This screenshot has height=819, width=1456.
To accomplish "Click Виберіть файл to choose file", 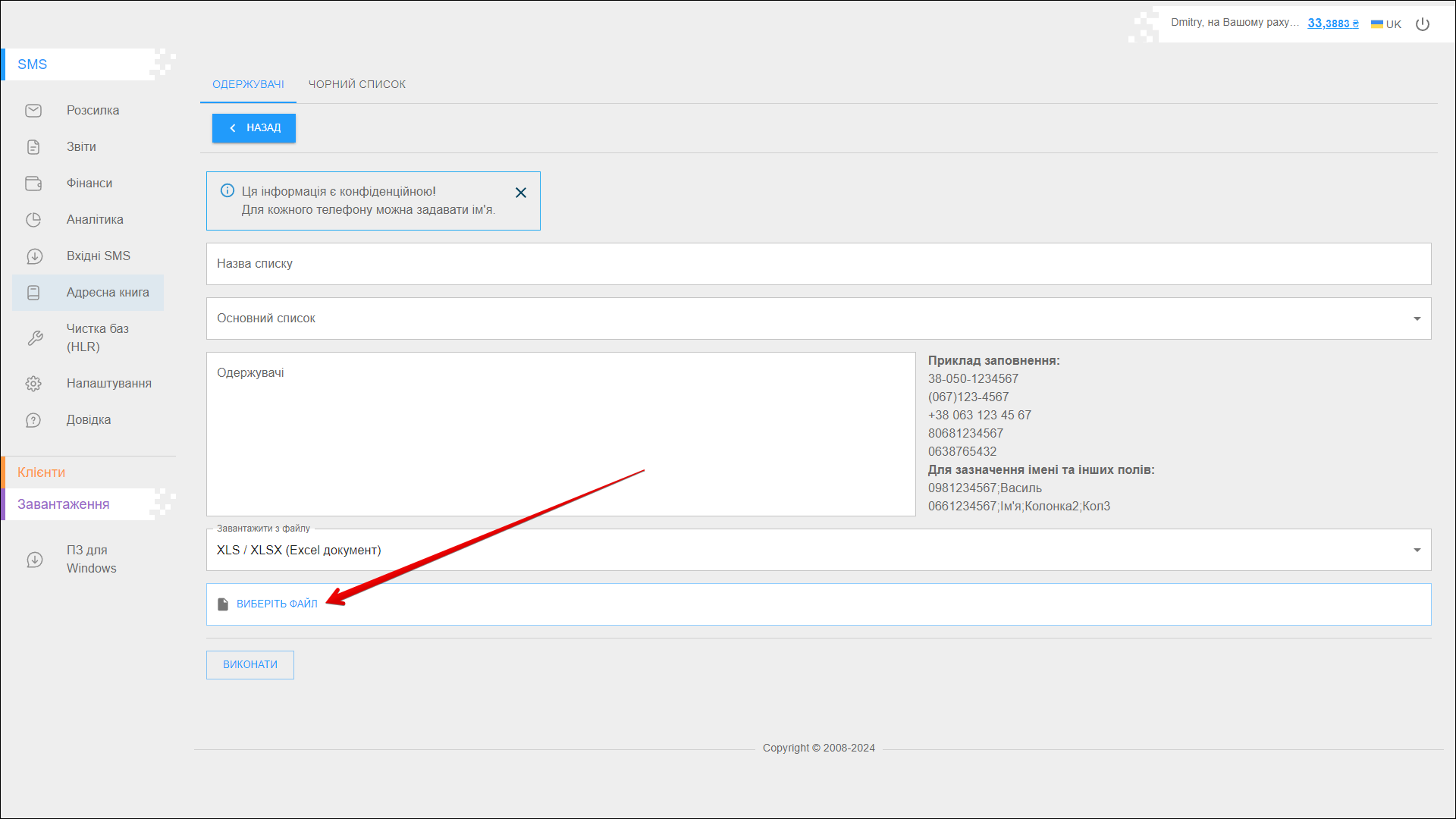I will (276, 604).
